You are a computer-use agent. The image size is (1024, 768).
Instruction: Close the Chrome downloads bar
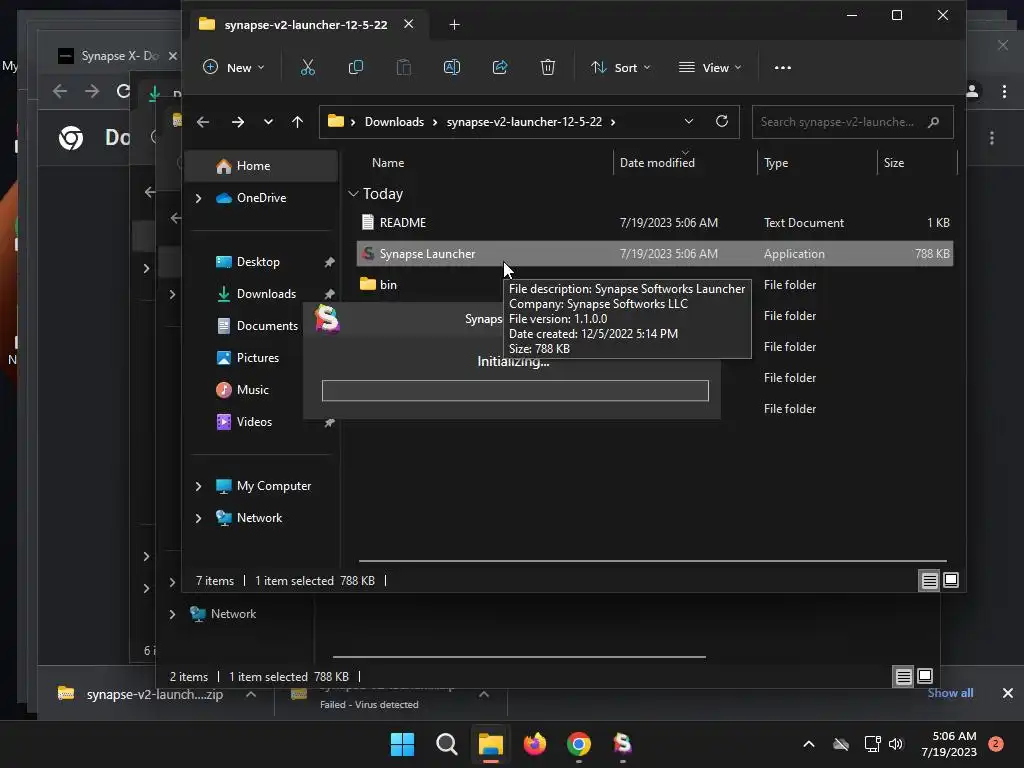point(1008,693)
